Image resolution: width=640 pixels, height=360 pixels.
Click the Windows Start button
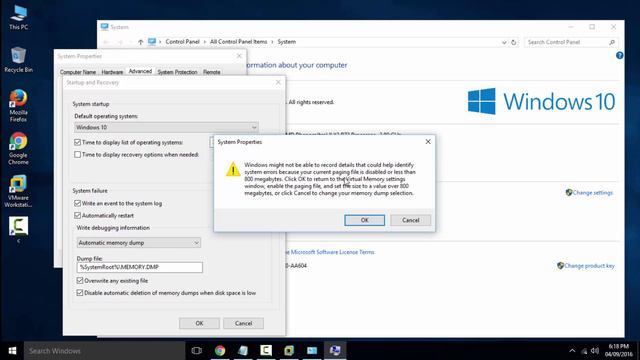[12, 351]
